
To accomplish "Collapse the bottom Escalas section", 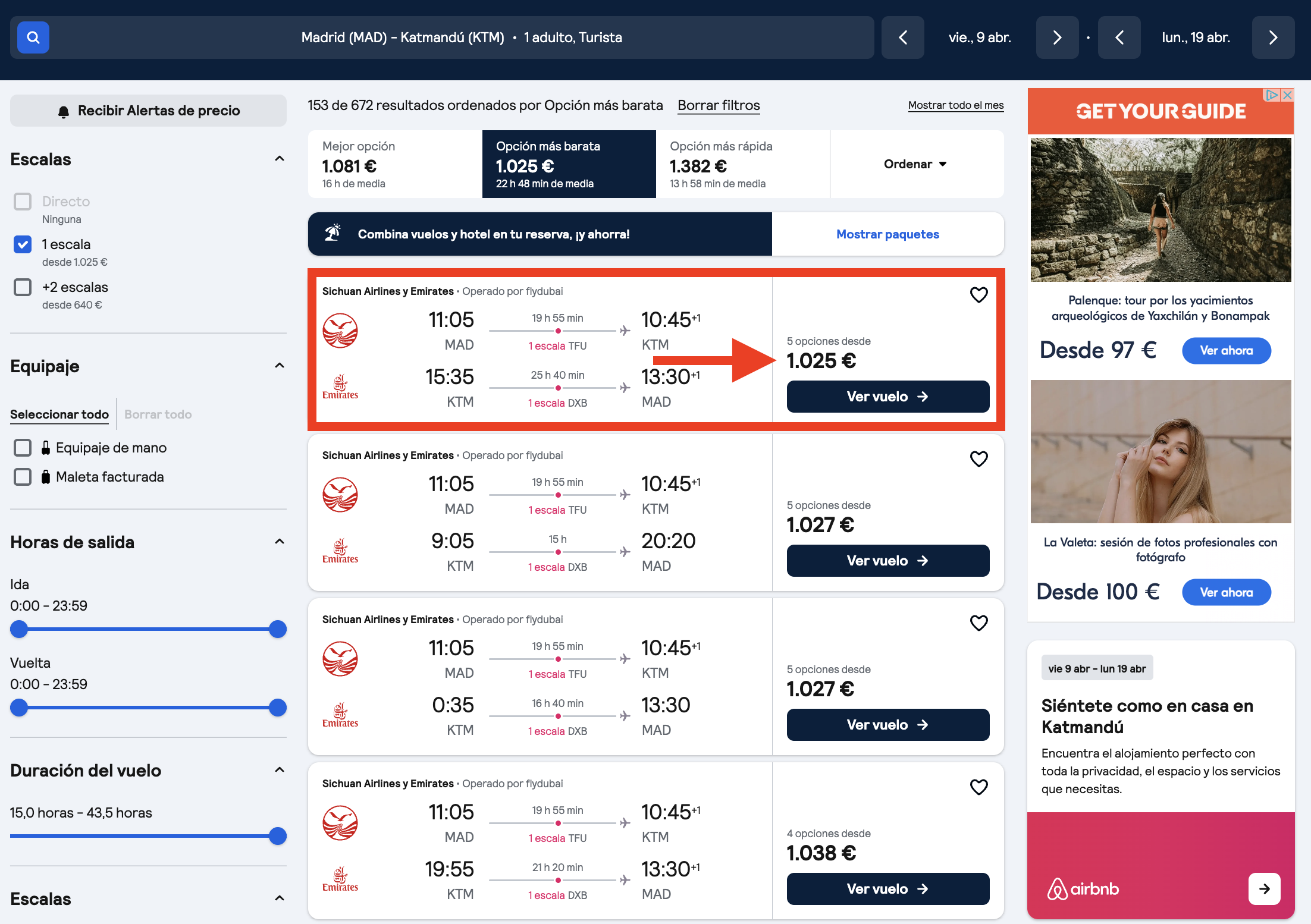I will (280, 898).
